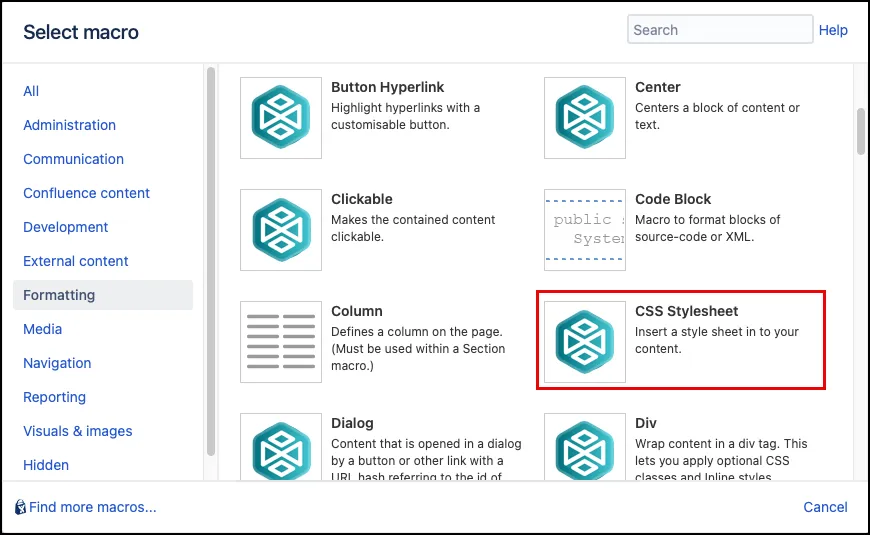Click description 'Makes the contained content clickable.'
The height and width of the screenshot is (535, 870).
tap(413, 228)
